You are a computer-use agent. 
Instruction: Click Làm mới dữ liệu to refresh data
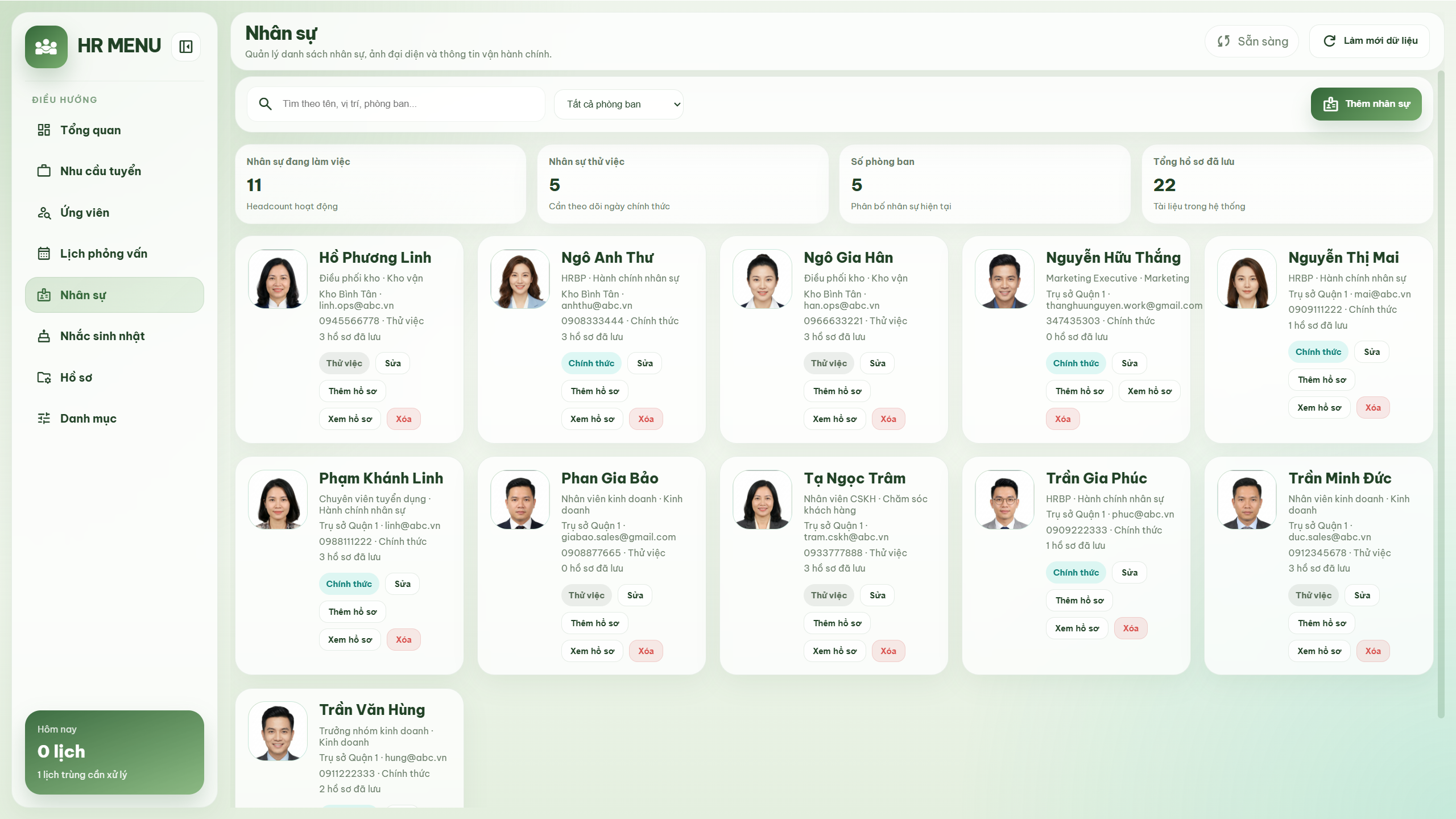pyautogui.click(x=1370, y=41)
